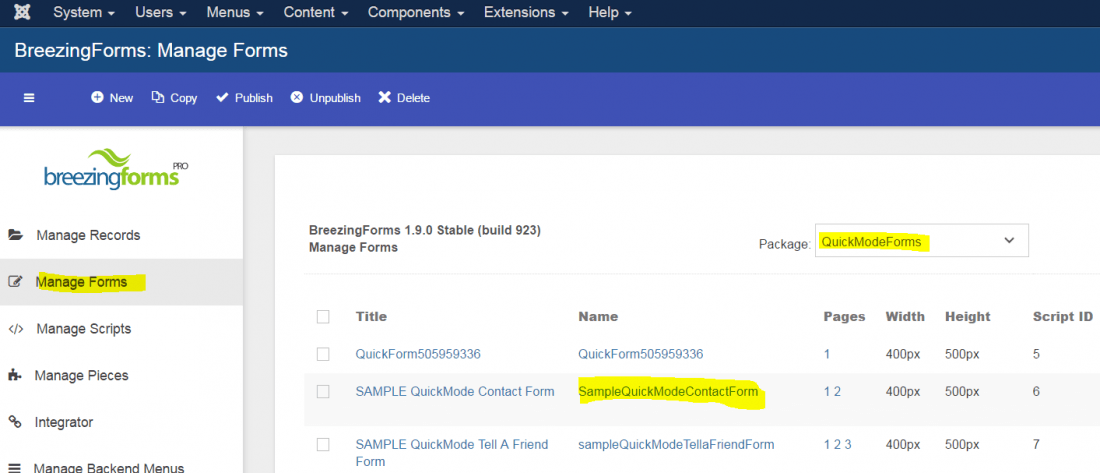This screenshot has width=1100, height=473.
Task: Click the Manage Records folder icon
Action: pyautogui.click(x=15, y=235)
